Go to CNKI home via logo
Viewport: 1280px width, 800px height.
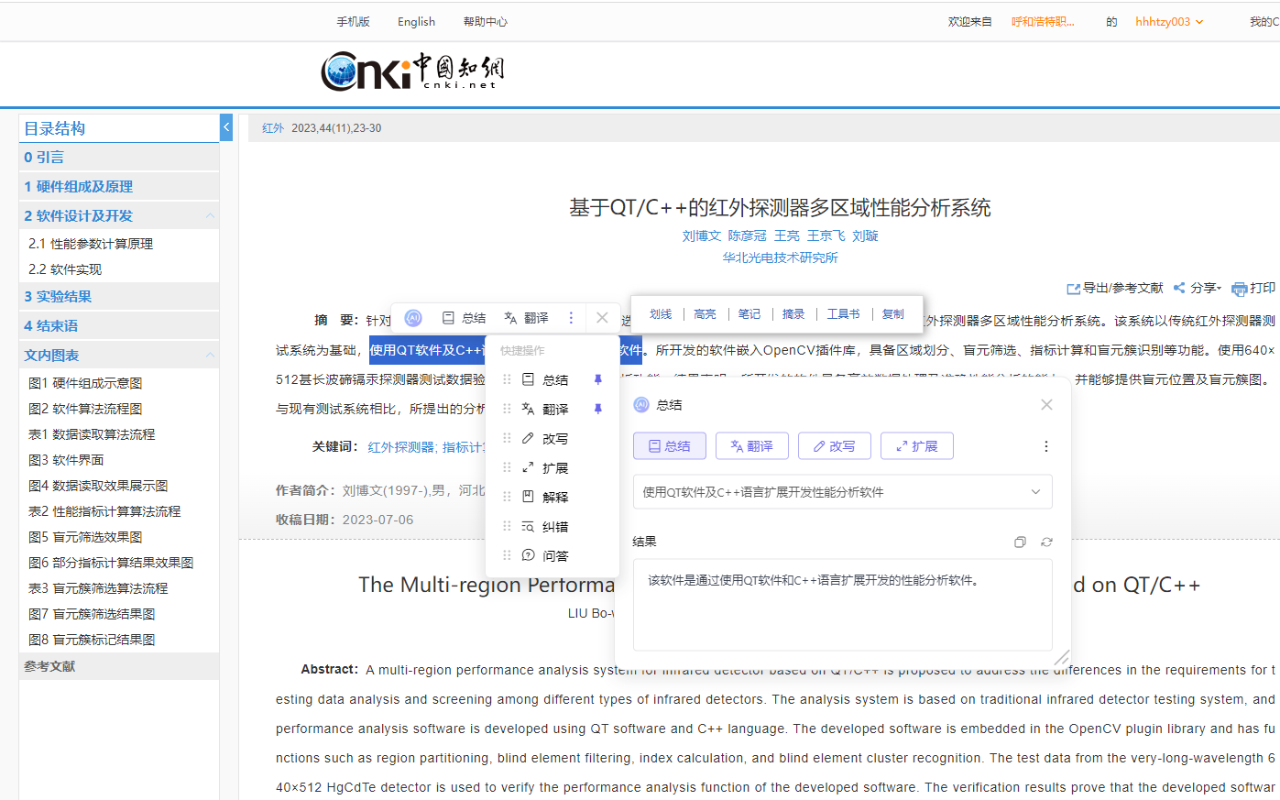click(x=412, y=71)
